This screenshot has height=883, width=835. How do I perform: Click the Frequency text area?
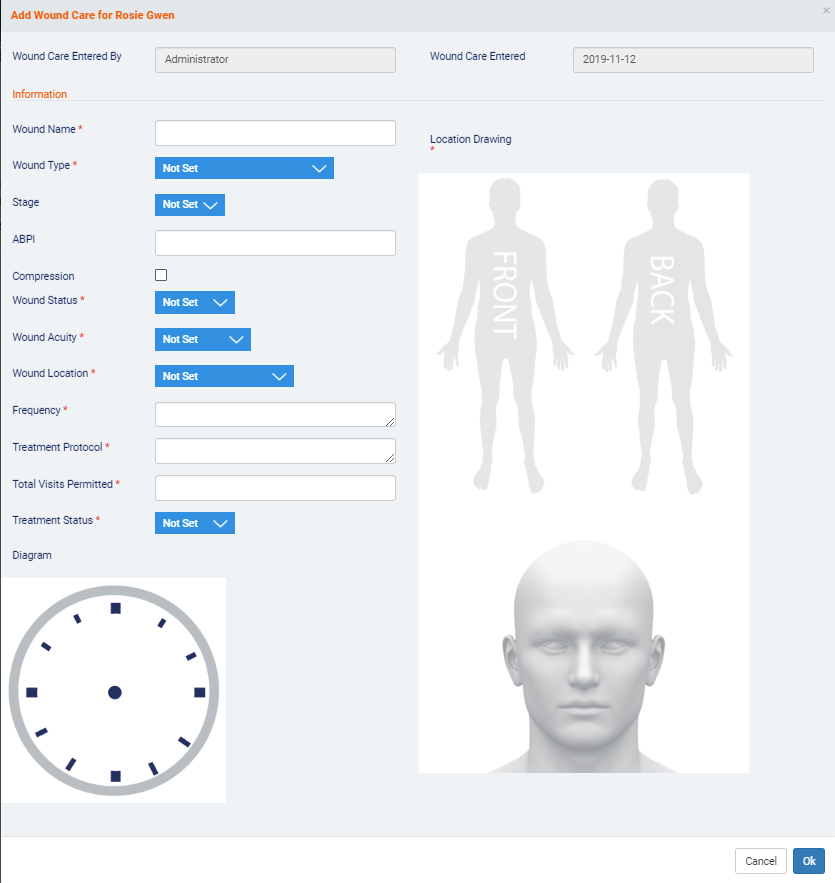tap(275, 415)
